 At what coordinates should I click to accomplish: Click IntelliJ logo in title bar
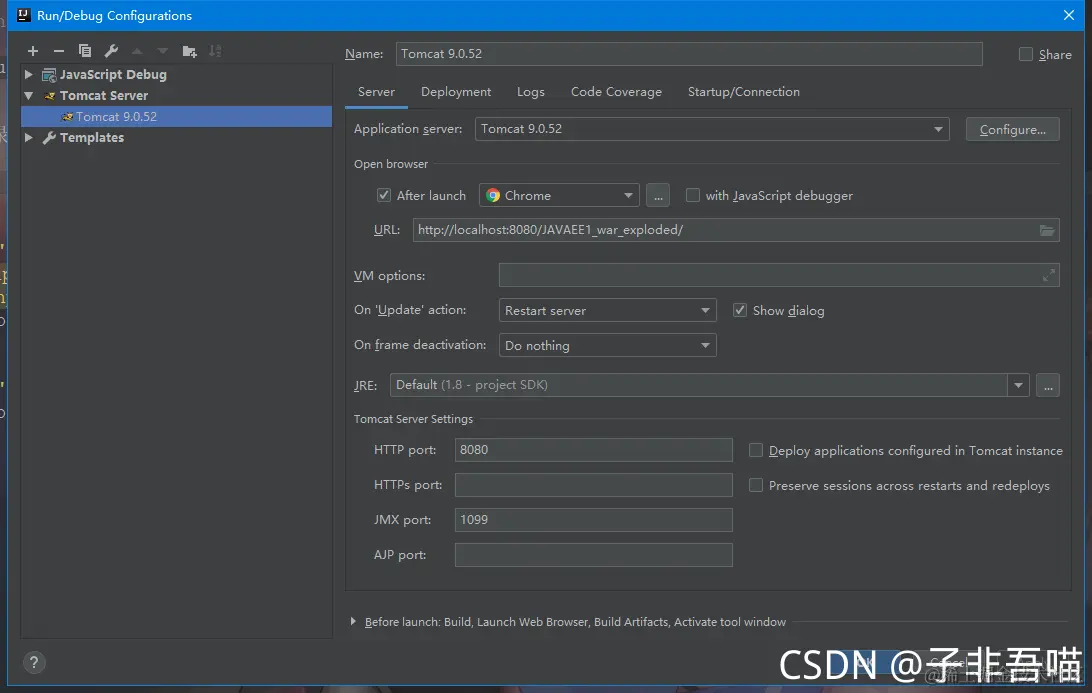point(23,15)
